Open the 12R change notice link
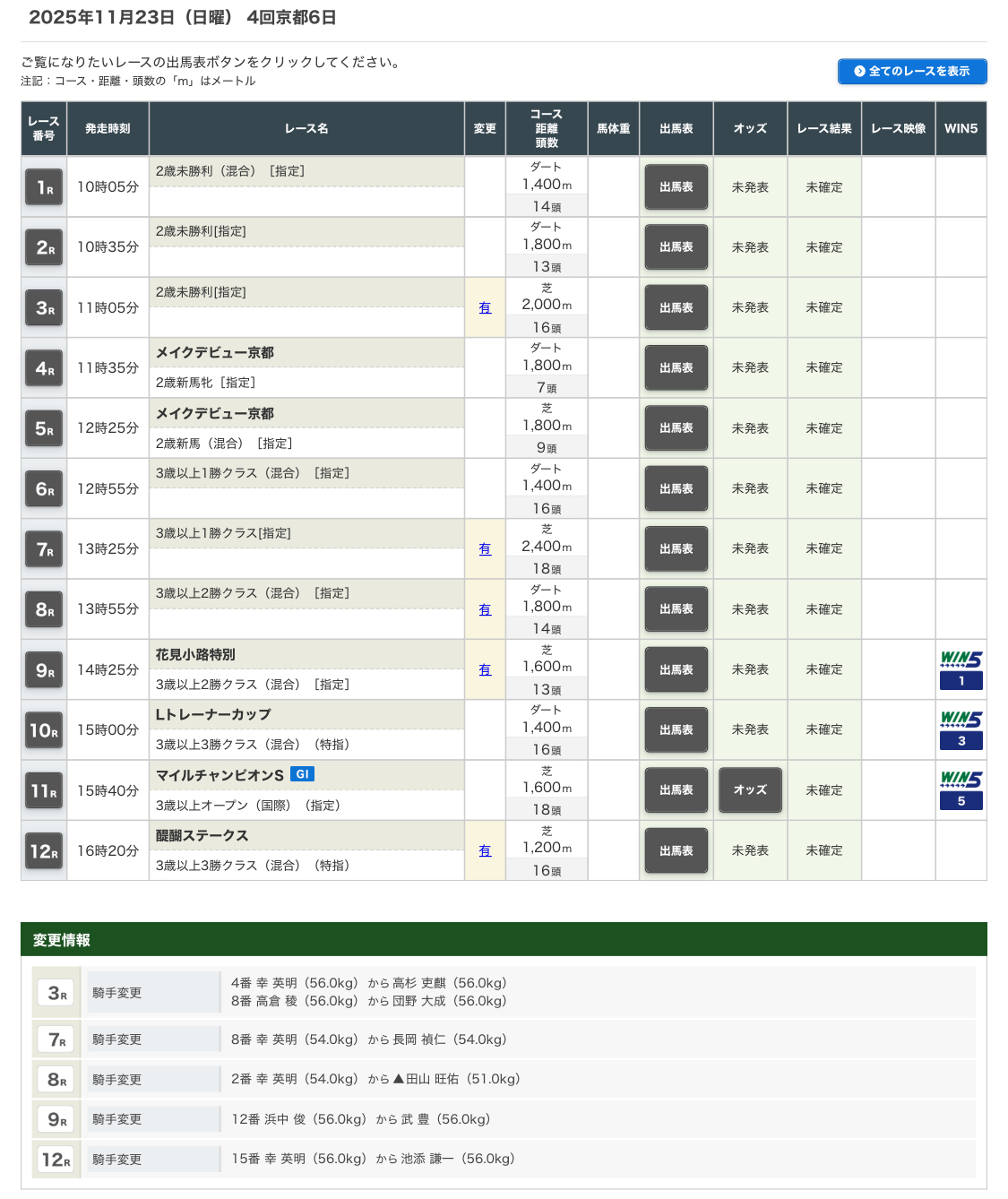The width and height of the screenshot is (1008, 1199). pyautogui.click(x=485, y=851)
